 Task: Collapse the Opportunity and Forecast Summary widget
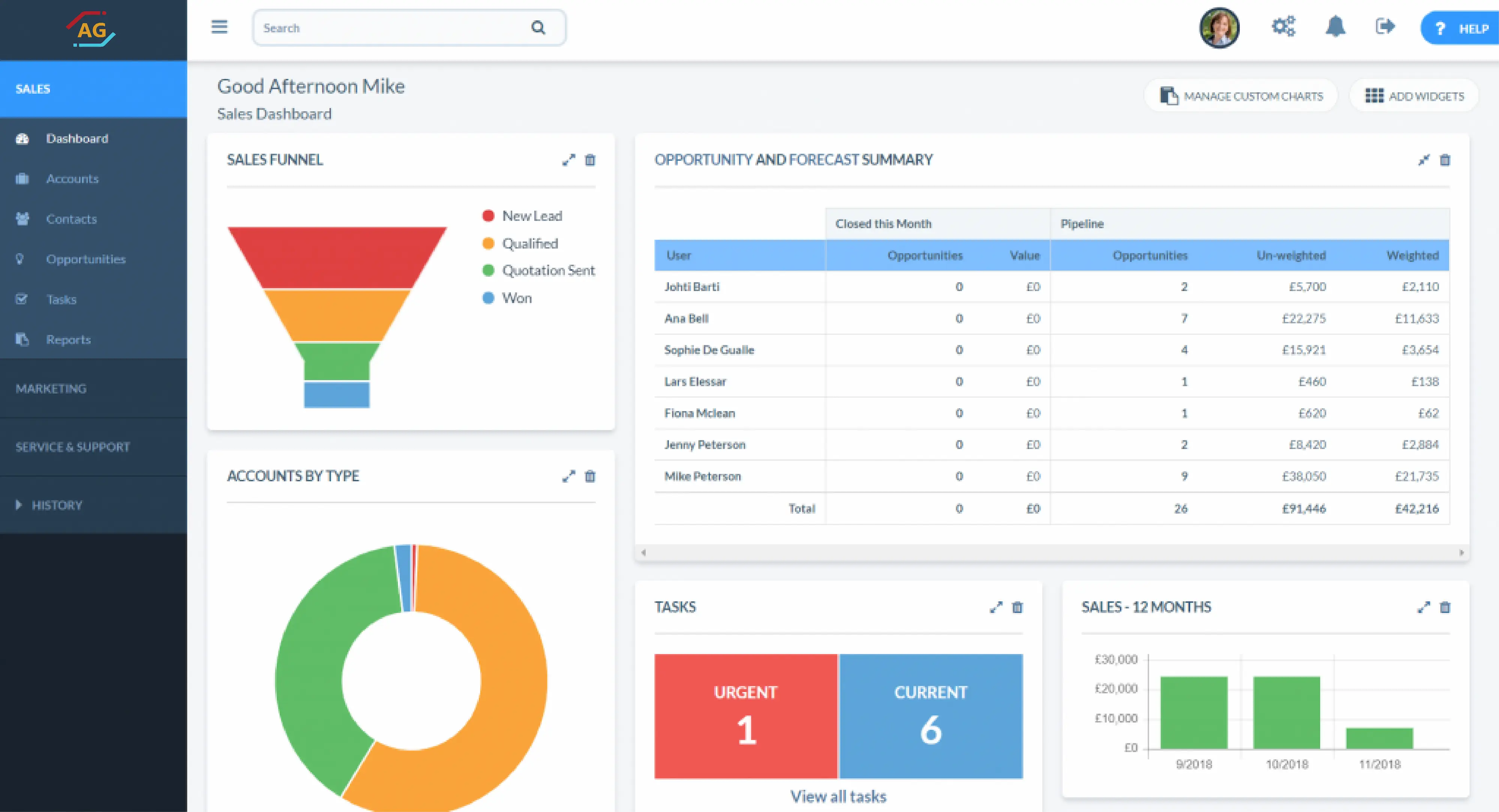pos(1423,160)
